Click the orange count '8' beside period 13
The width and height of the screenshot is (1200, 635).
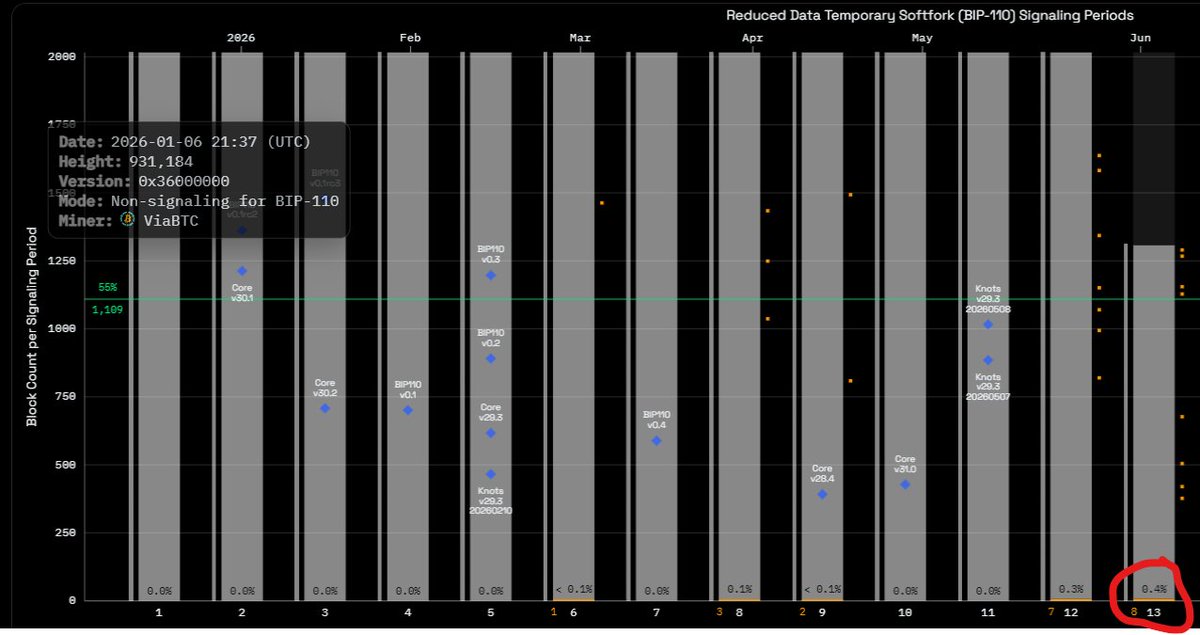(1134, 611)
